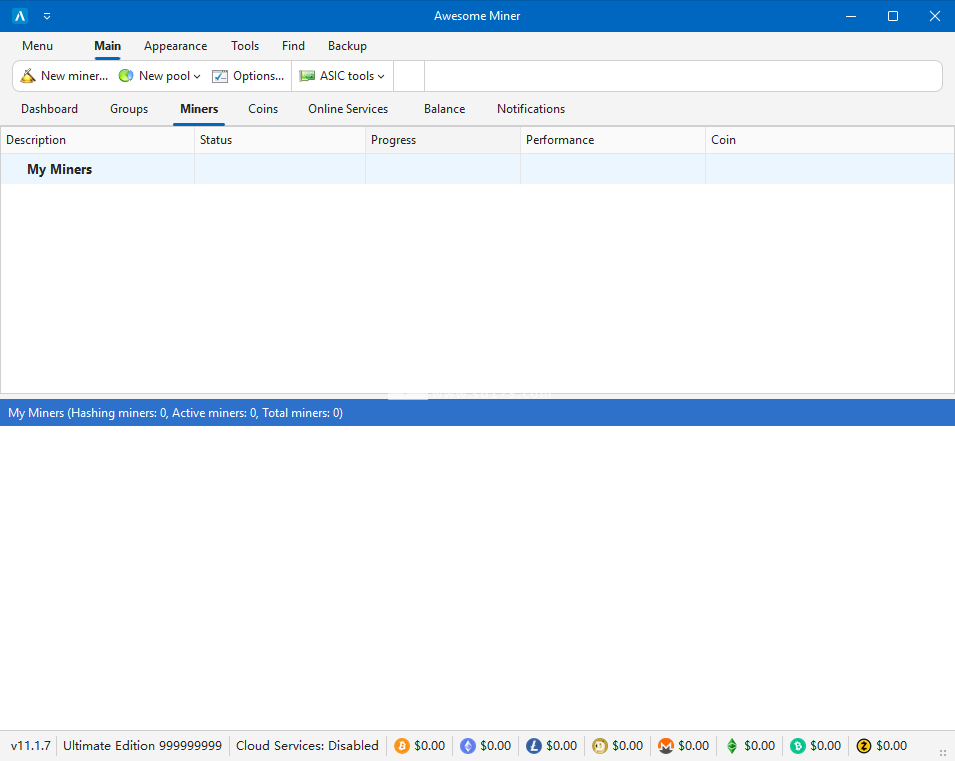Open the Options... dialog button
Screen dimensions: 955x761
248,76
